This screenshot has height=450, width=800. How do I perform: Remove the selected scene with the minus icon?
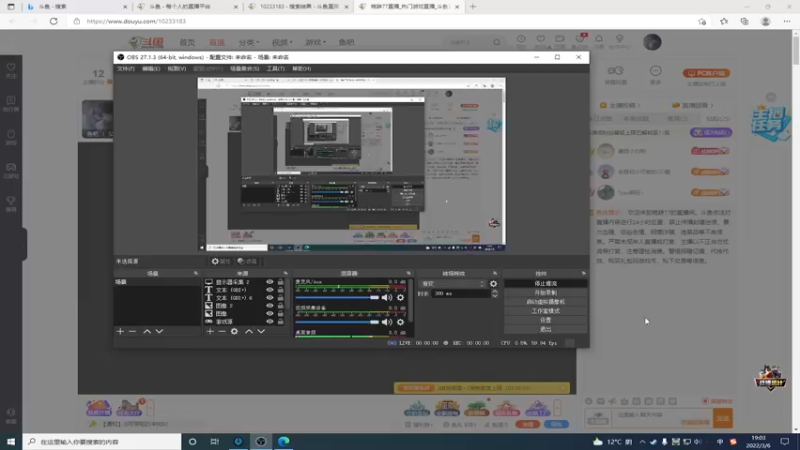(x=133, y=332)
